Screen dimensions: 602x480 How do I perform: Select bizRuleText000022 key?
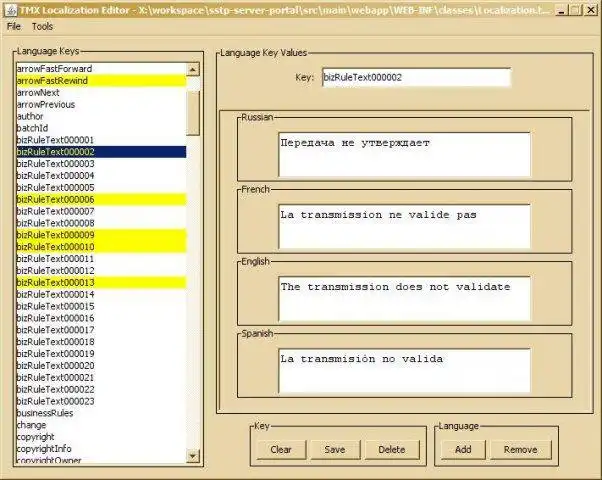click(101, 390)
